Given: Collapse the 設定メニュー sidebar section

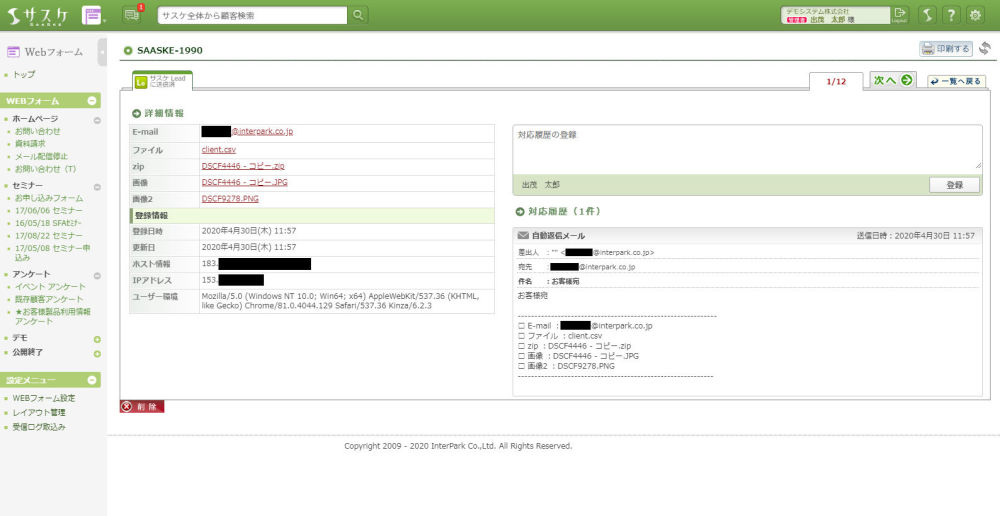Looking at the screenshot, I should [x=93, y=380].
